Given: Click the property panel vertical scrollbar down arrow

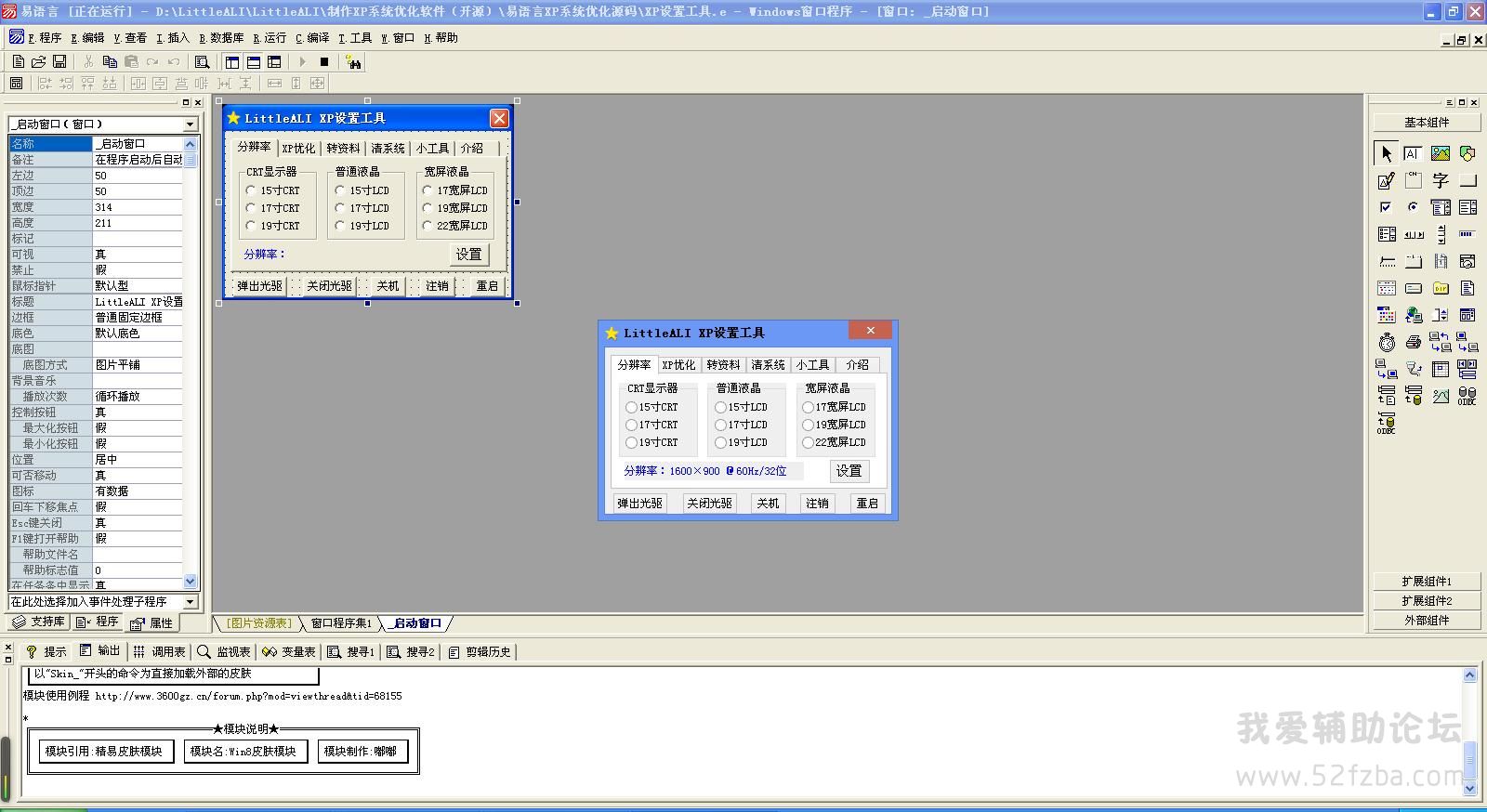Looking at the screenshot, I should pyautogui.click(x=191, y=582).
